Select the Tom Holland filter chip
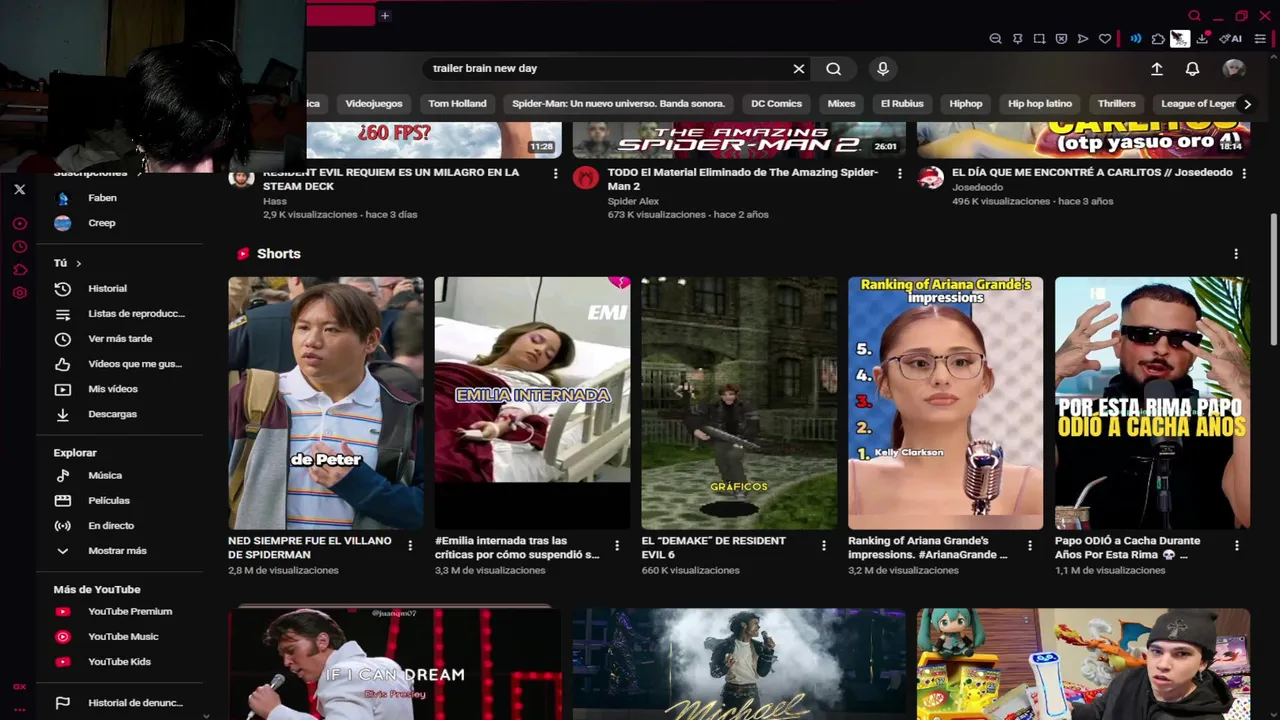 (x=457, y=104)
